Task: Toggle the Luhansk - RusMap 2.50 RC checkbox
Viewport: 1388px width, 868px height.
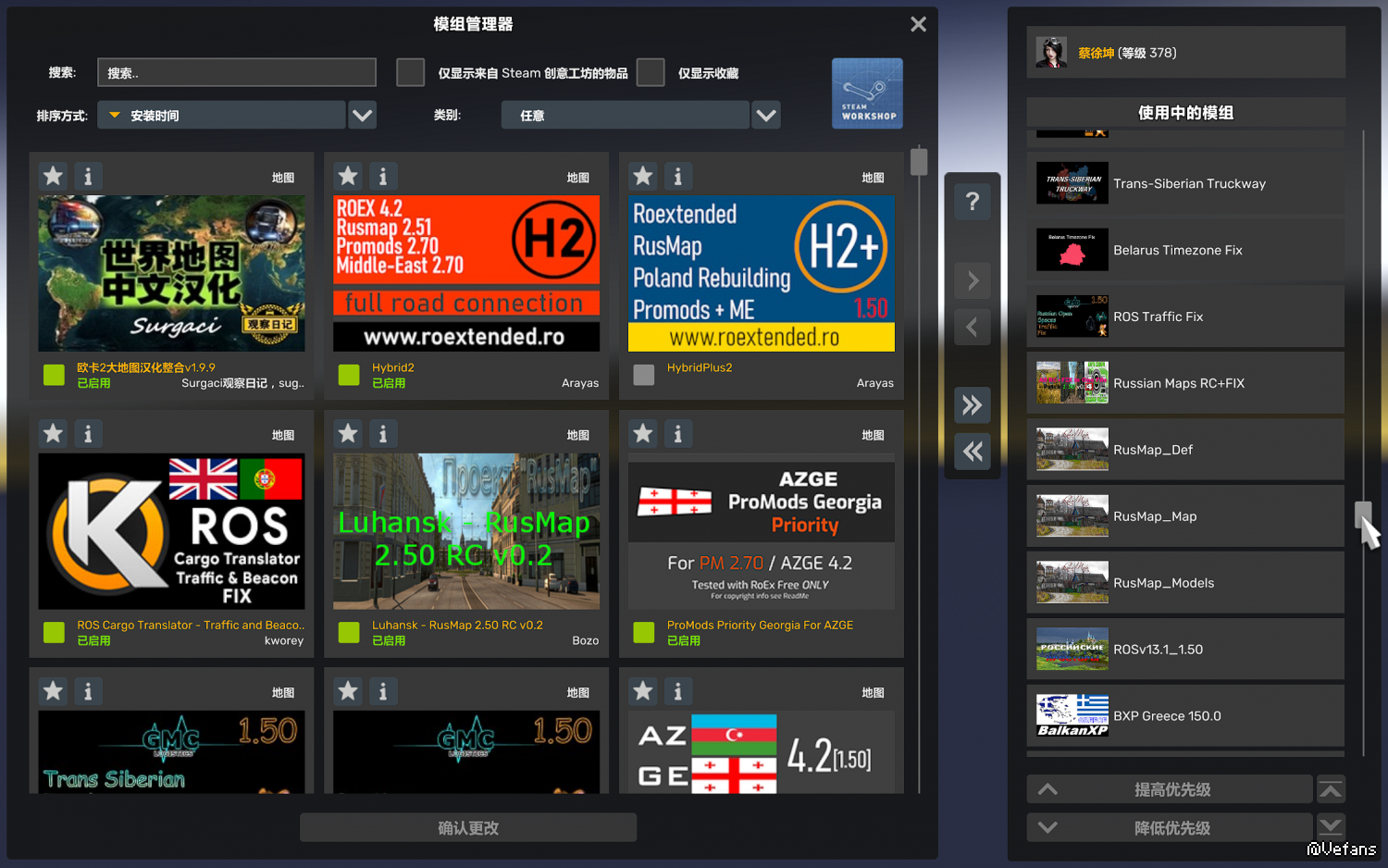Action: pyautogui.click(x=349, y=632)
